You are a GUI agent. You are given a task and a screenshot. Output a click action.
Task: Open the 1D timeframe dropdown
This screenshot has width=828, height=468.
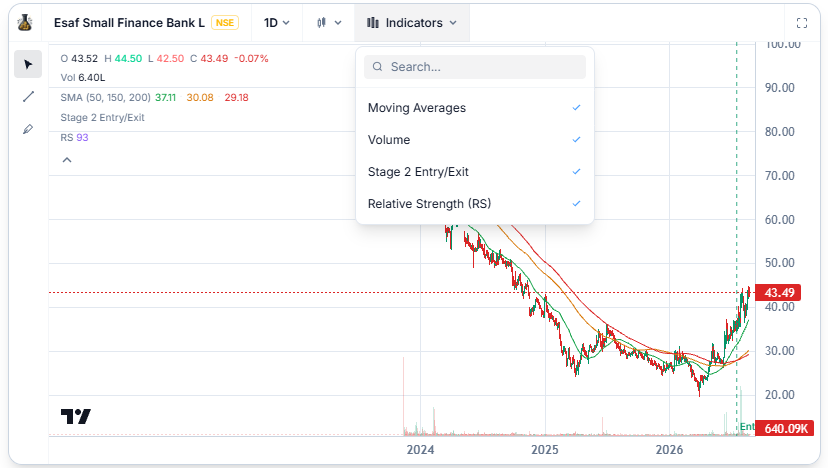277,23
